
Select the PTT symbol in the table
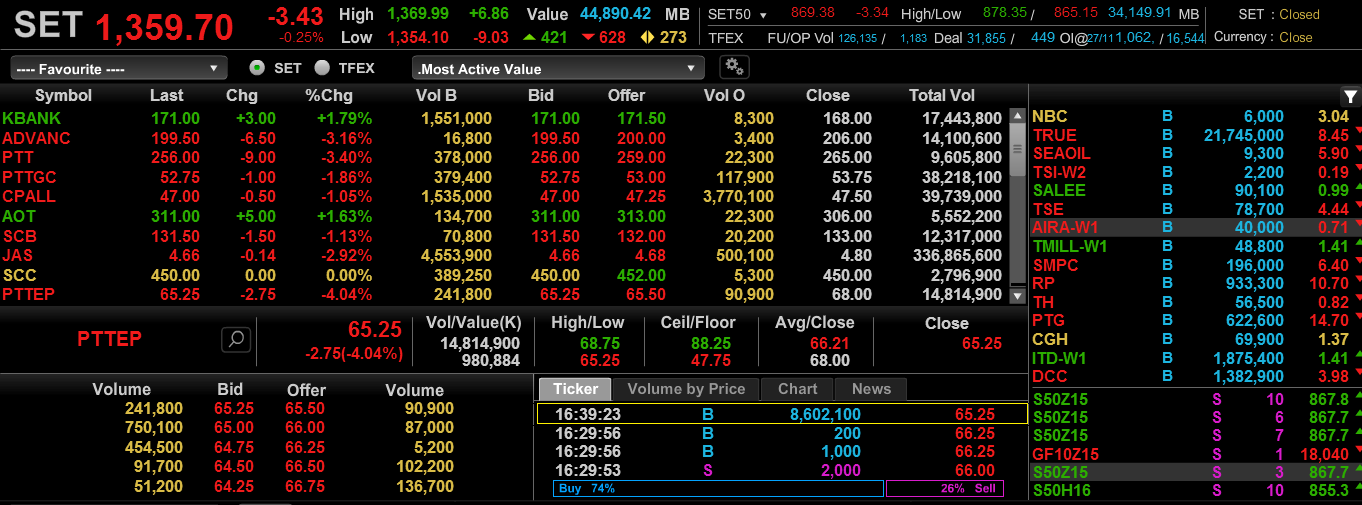18,157
